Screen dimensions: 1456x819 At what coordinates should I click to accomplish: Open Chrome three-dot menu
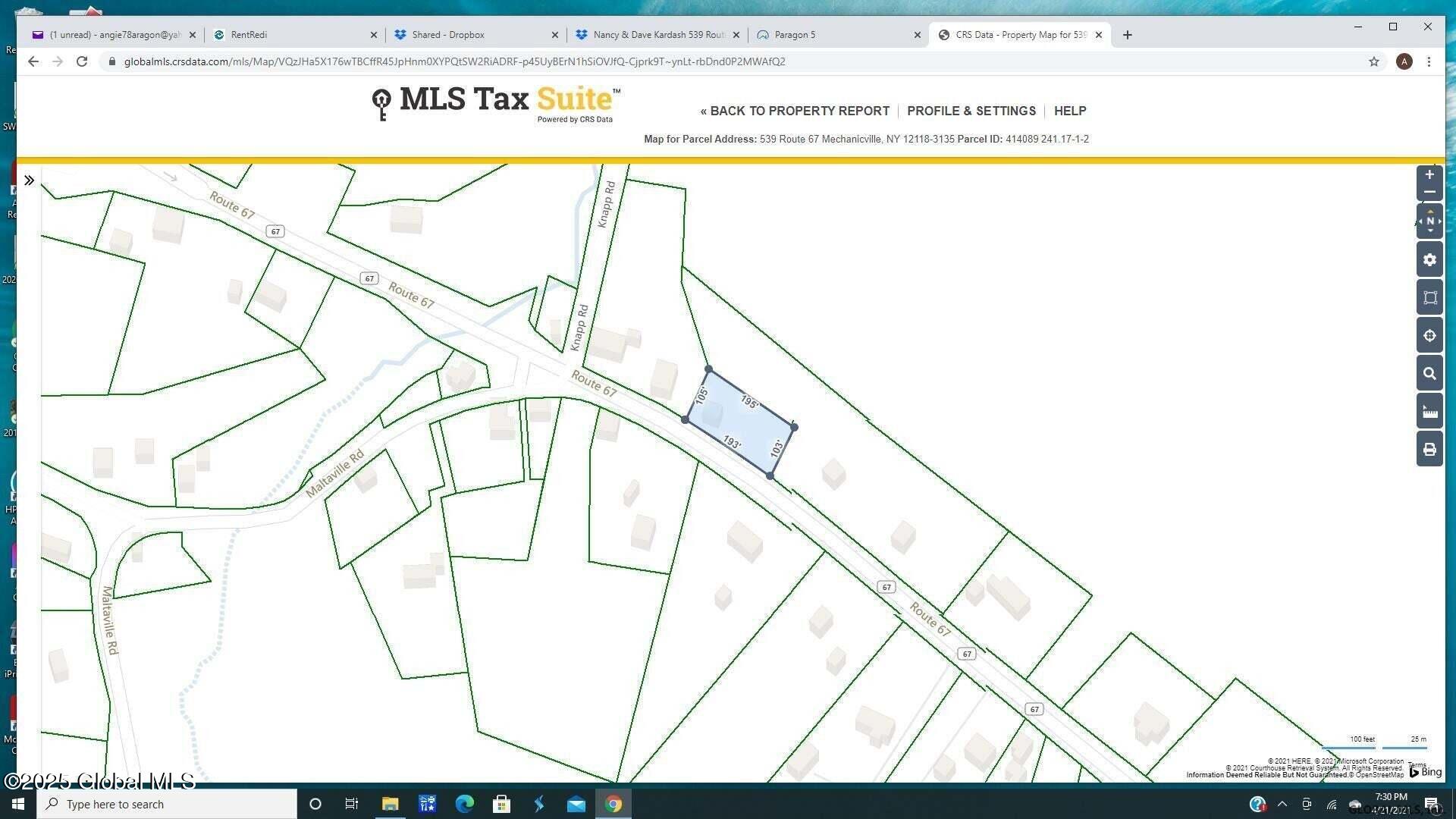pos(1429,61)
